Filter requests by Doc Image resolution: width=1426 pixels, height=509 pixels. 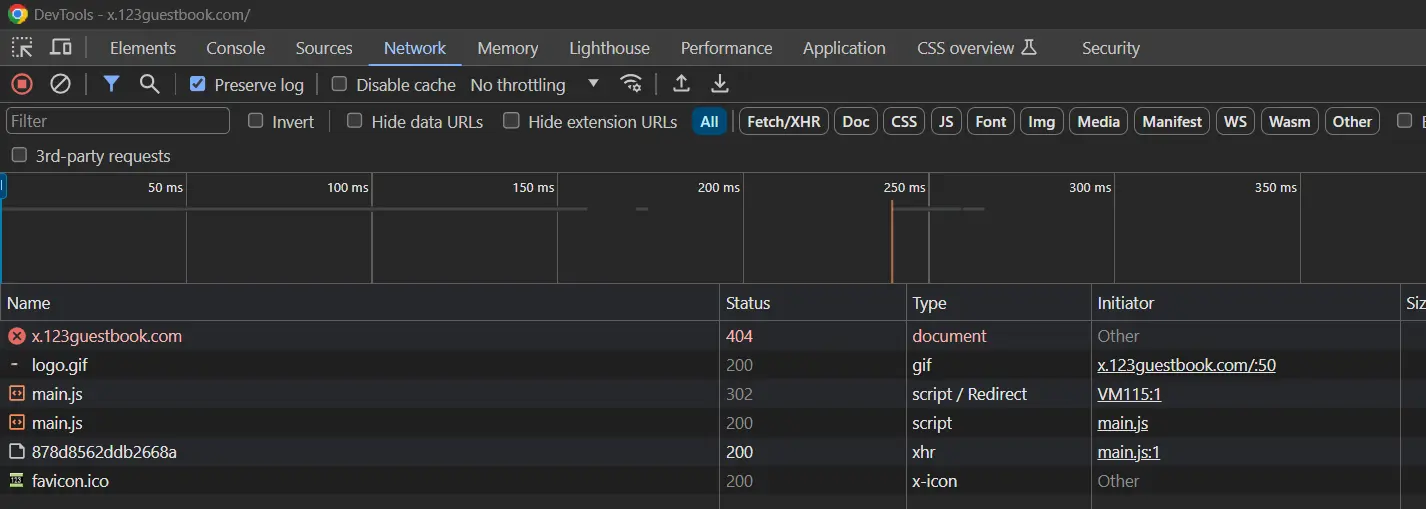click(x=856, y=121)
